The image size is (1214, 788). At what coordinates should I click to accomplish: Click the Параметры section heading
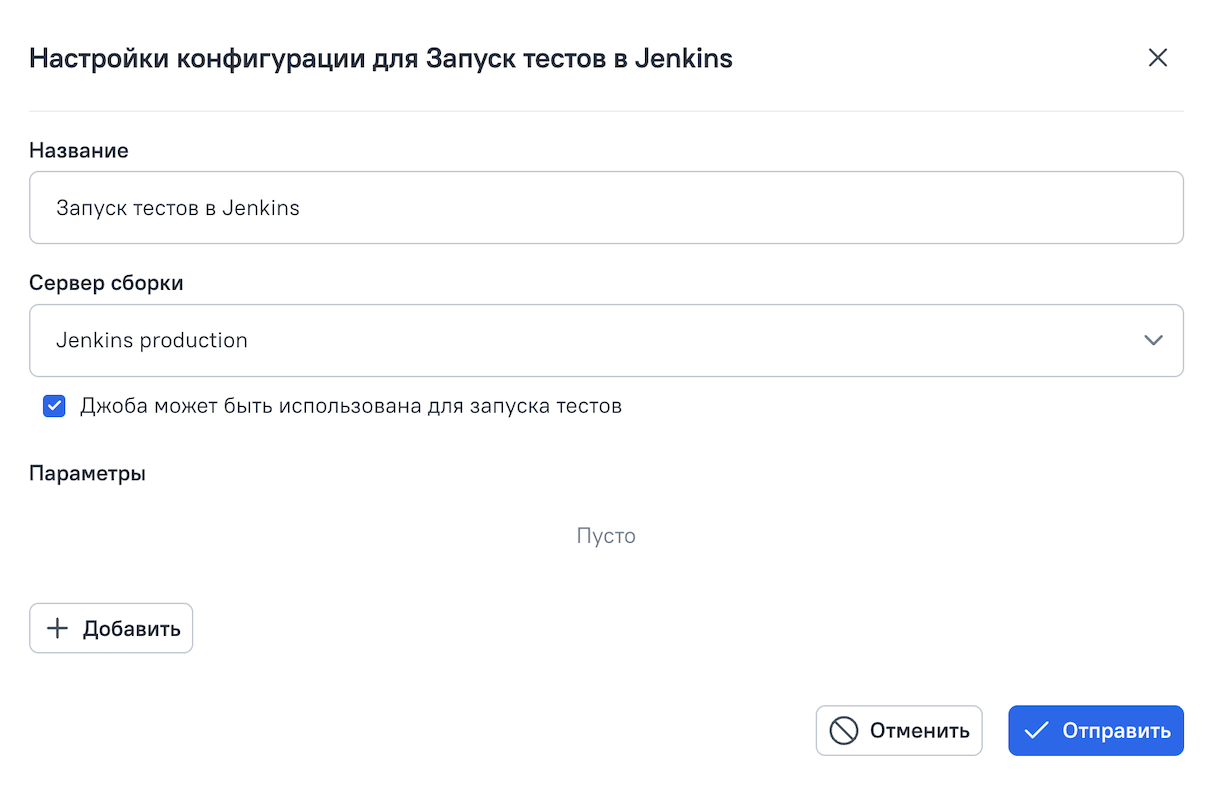pos(87,473)
